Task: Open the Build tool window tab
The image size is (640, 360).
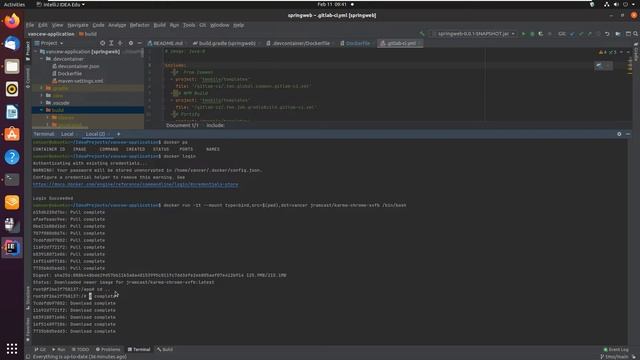Action: tap(165, 349)
